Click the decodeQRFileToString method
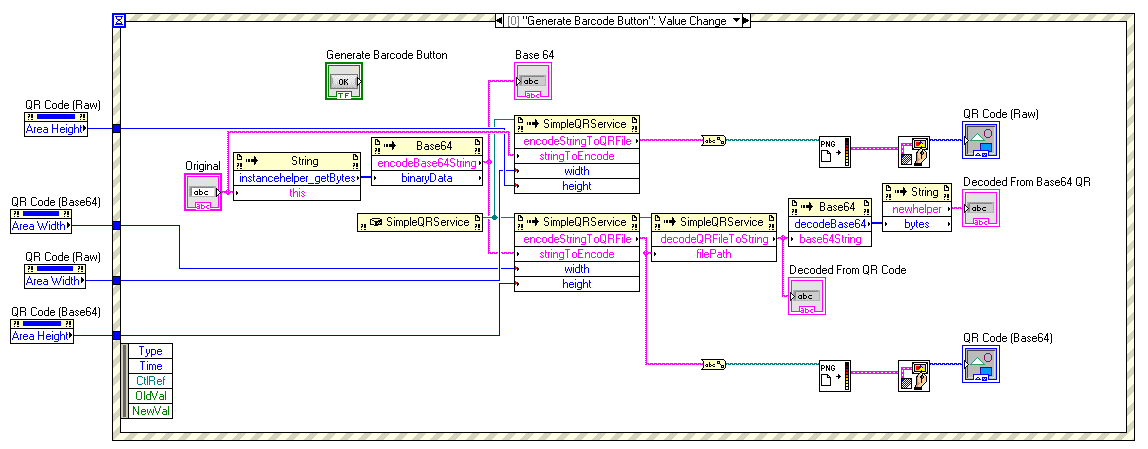 click(714, 239)
